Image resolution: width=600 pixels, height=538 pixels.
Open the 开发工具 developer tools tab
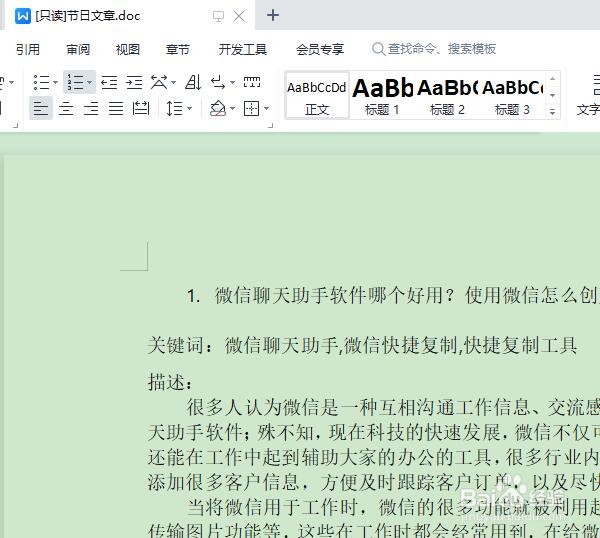(243, 49)
